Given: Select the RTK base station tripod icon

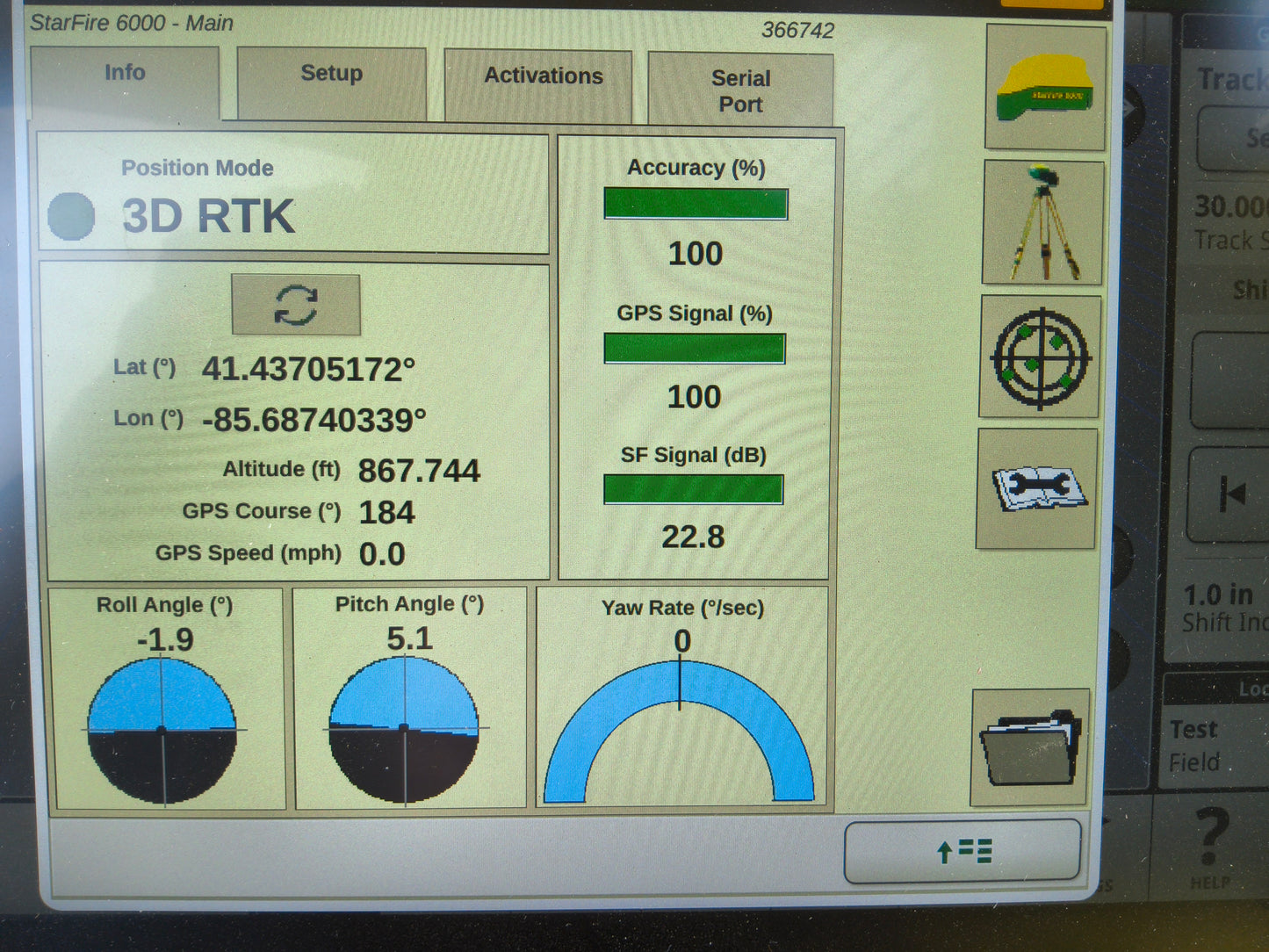Looking at the screenshot, I should [x=1043, y=221].
